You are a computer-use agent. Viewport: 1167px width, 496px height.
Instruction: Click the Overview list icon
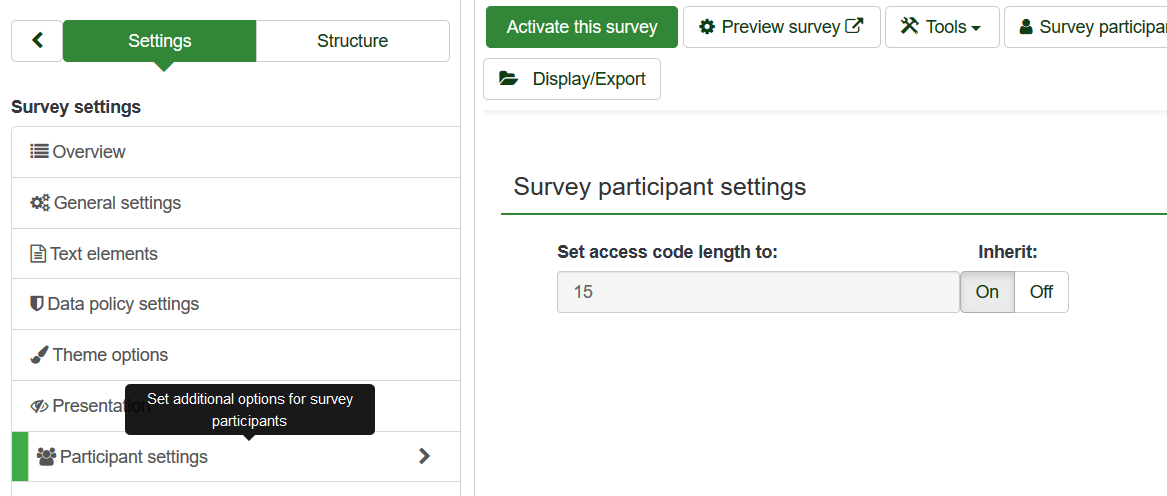pyautogui.click(x=39, y=152)
